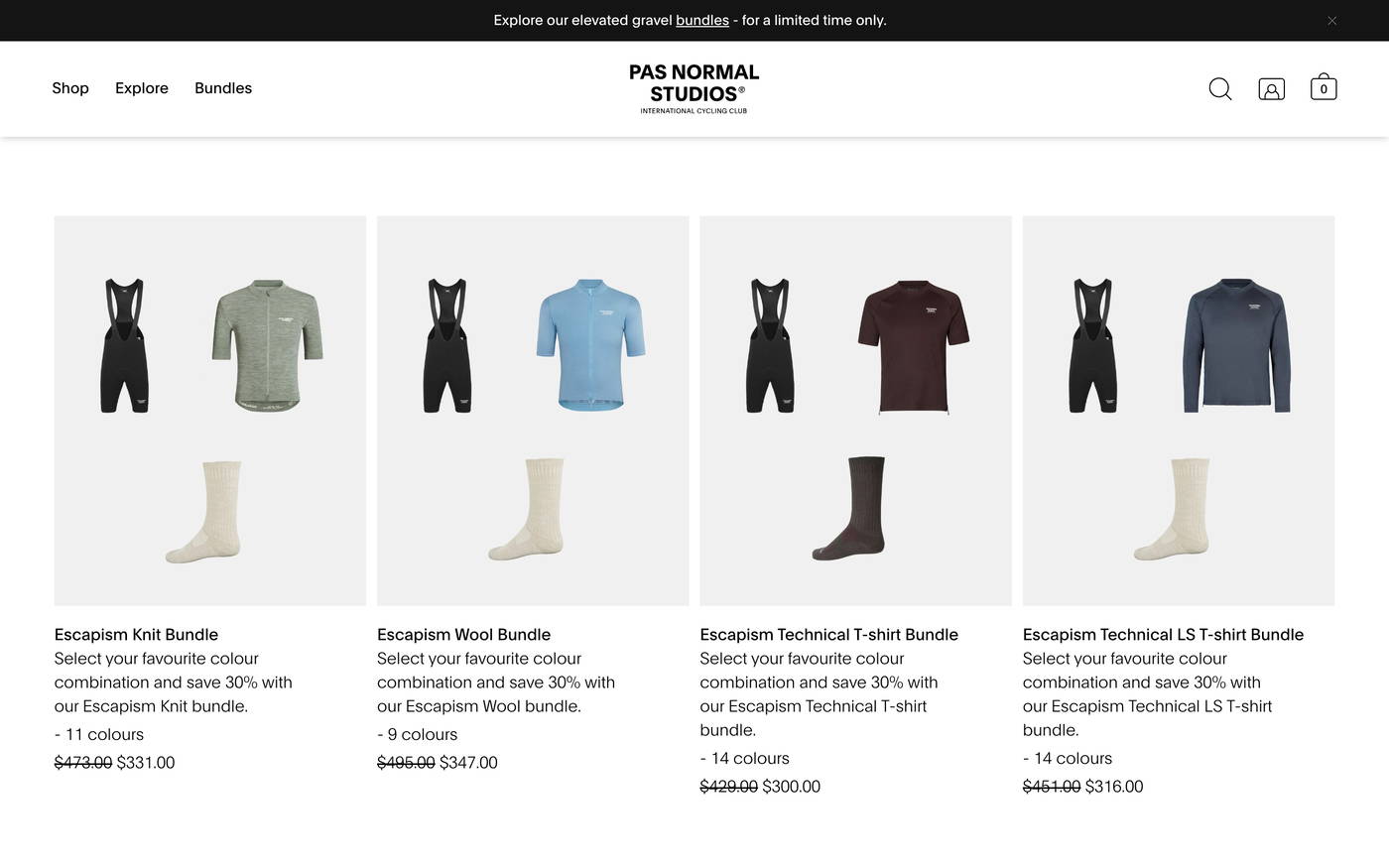Dismiss the gravel bundles announcement banner
Screen dimensions: 1389x868
[1331, 21]
